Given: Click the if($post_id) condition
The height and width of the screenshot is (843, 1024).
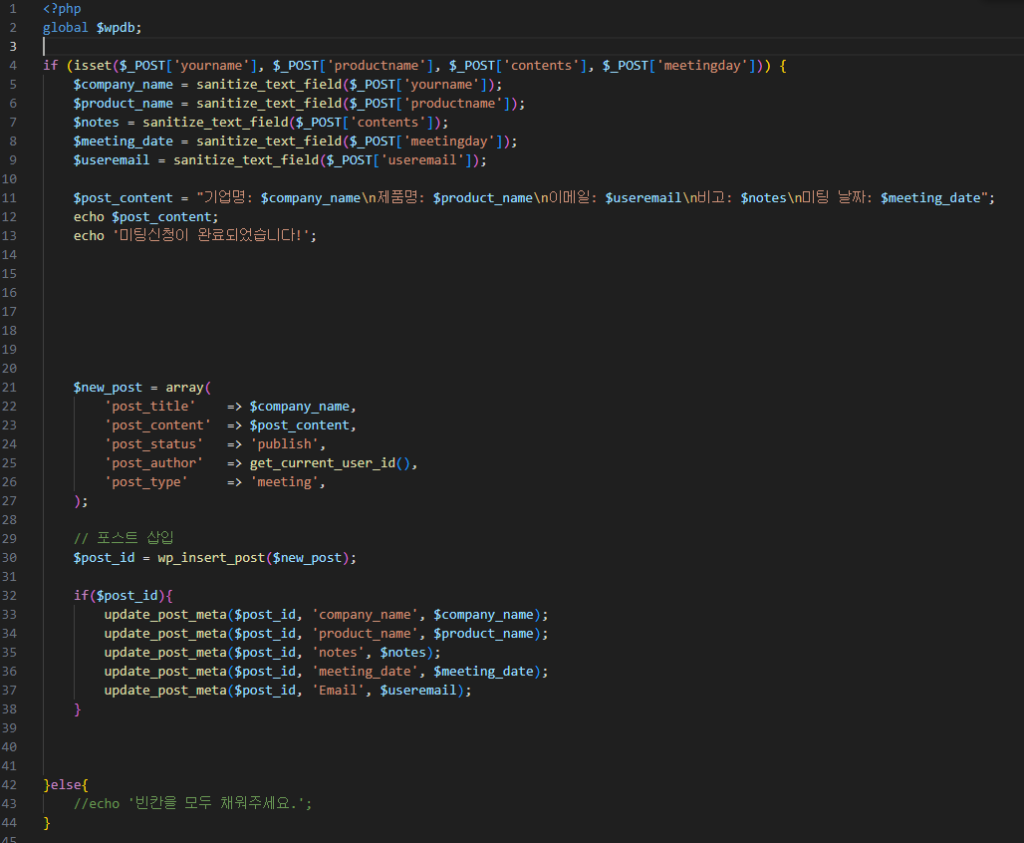Looking at the screenshot, I should click(123, 596).
